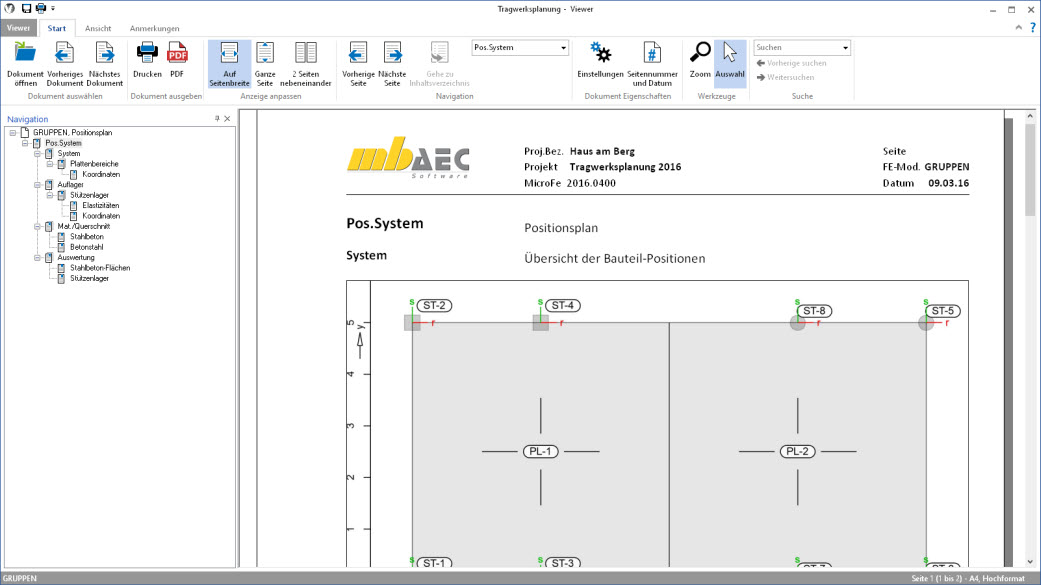Click the Gehe zu Inhaltsverzeichnis button
This screenshot has width=1041, height=585.
439,64
